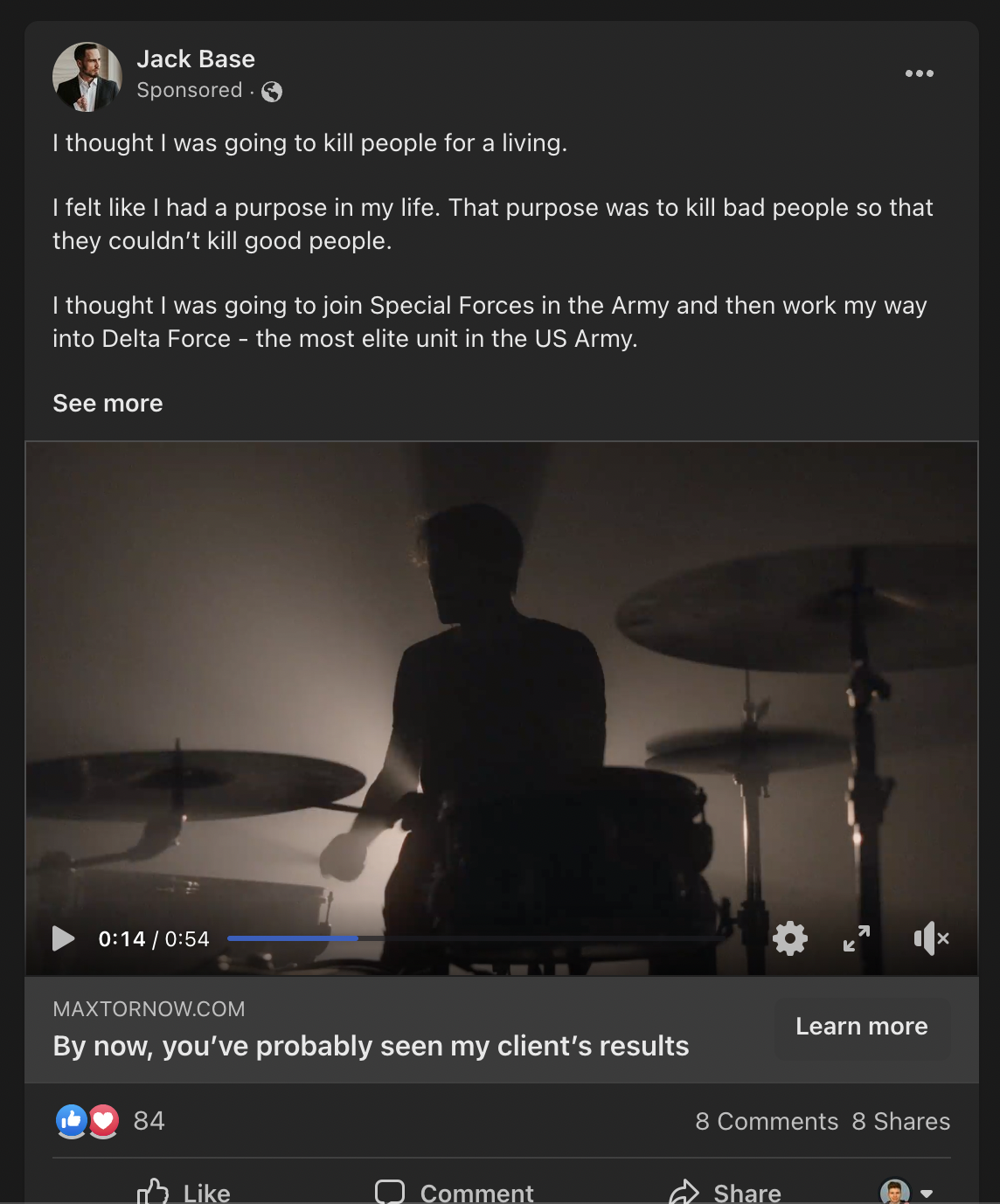Click the globe public audience icon
The image size is (1000, 1204).
click(x=272, y=91)
